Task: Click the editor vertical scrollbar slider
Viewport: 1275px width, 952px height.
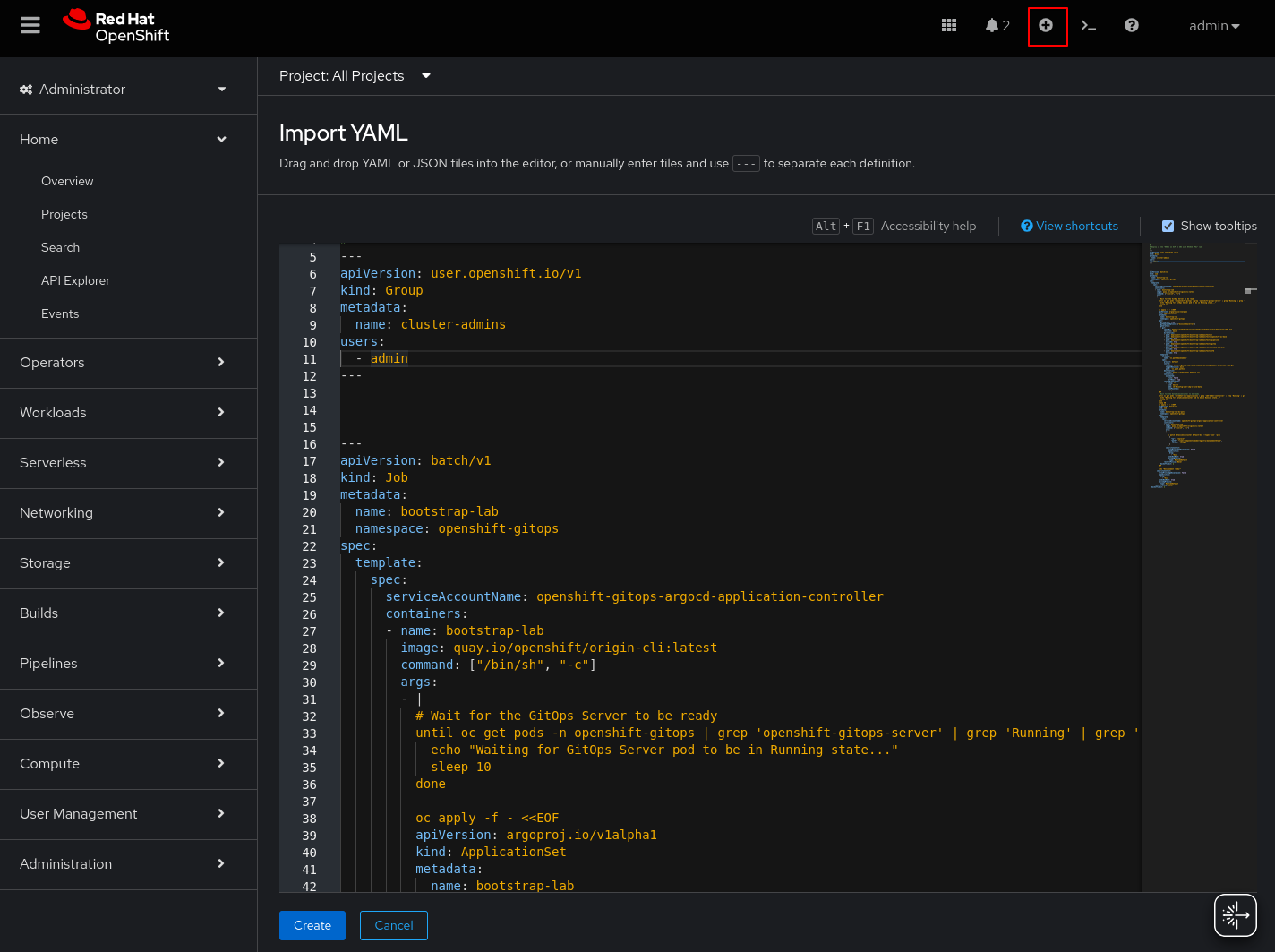Action: 1251,290
